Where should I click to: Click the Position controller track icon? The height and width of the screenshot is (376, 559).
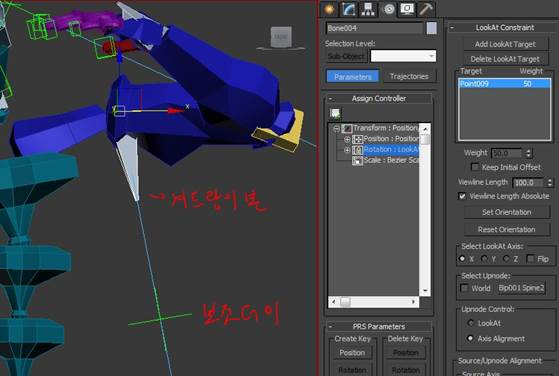tap(357, 139)
